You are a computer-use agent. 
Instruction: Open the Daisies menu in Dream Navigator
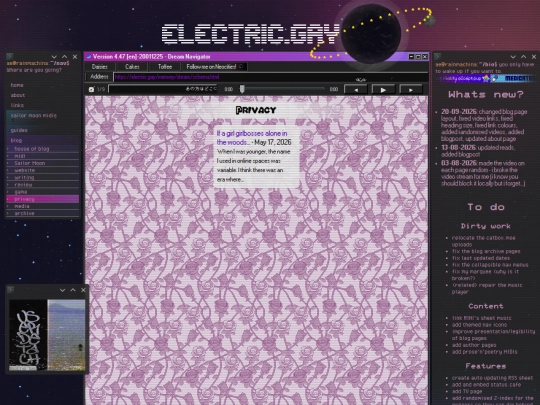(100, 67)
